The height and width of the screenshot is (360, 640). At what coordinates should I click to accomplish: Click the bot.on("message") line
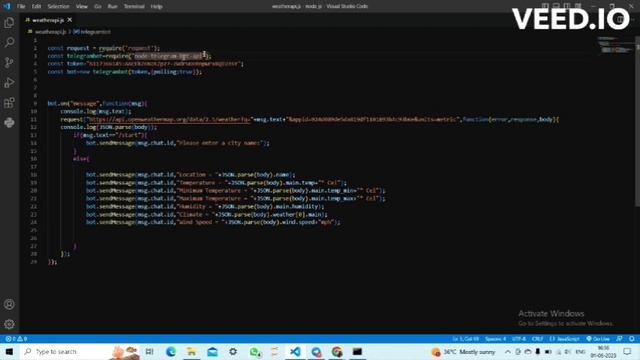[97, 104]
